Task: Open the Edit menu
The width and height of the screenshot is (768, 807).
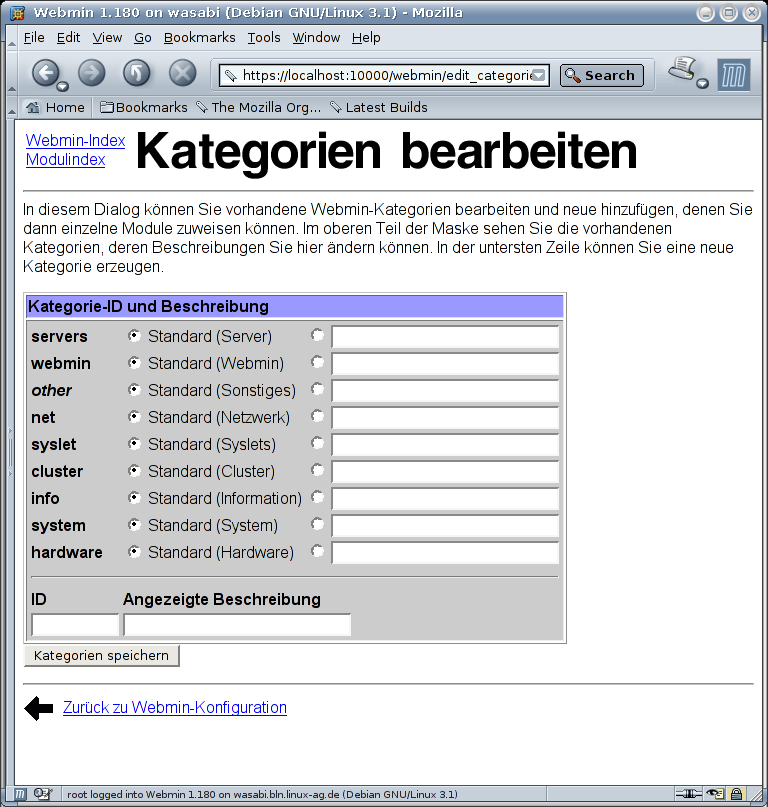Action: (x=68, y=38)
